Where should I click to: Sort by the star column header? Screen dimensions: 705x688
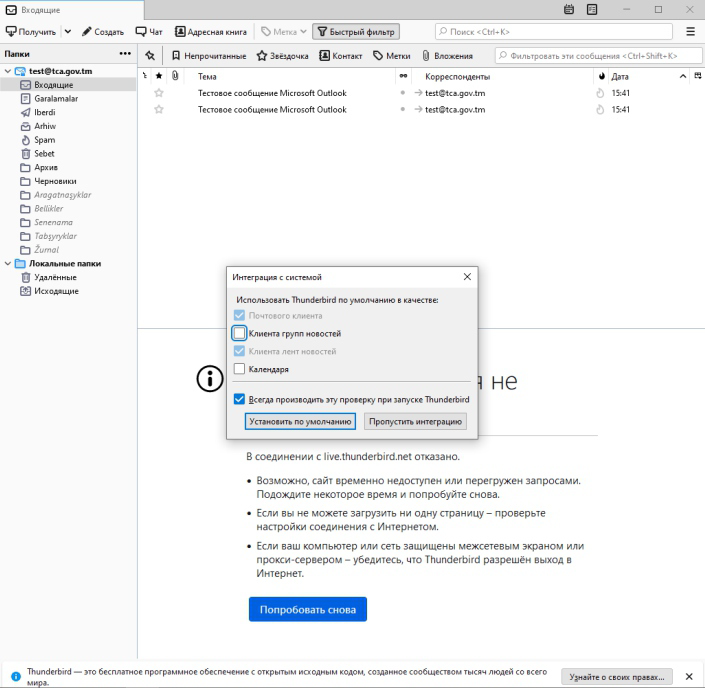coord(159,76)
